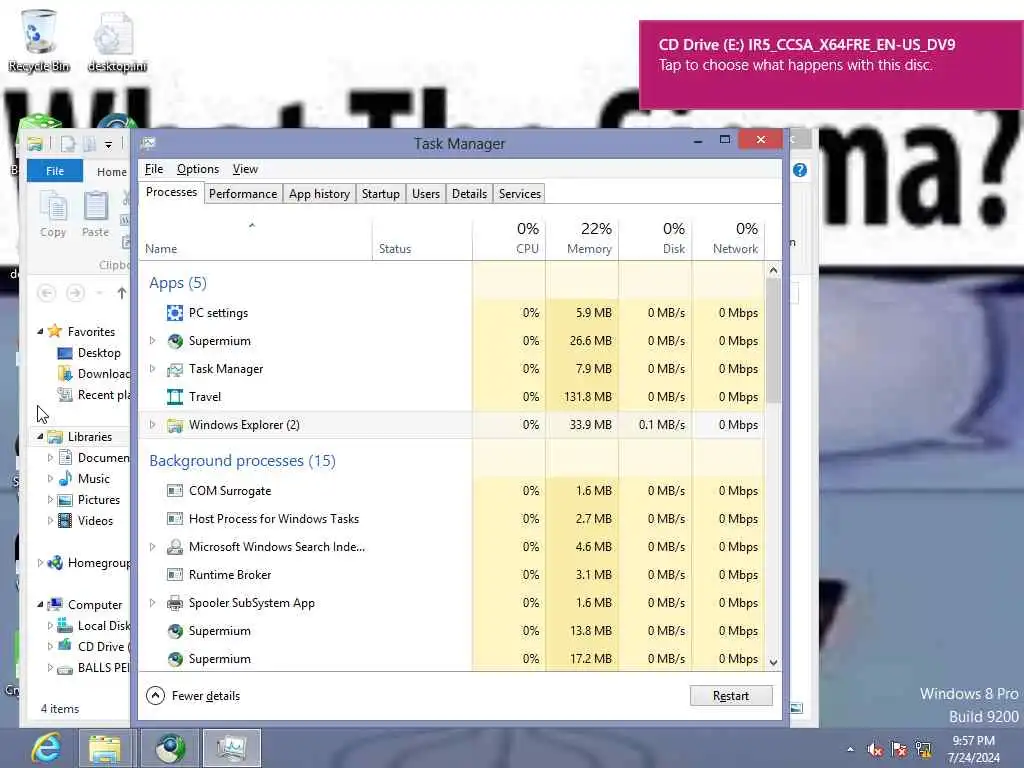
Task: Expand the Task Manager app row
Action: point(152,369)
